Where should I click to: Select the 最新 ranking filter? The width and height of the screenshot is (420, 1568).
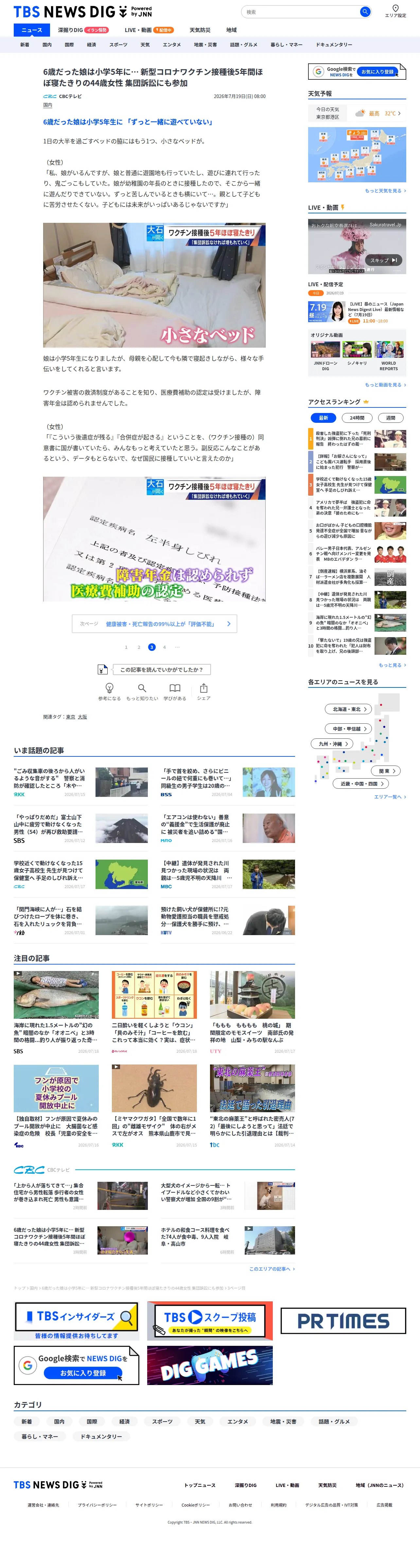click(x=324, y=418)
